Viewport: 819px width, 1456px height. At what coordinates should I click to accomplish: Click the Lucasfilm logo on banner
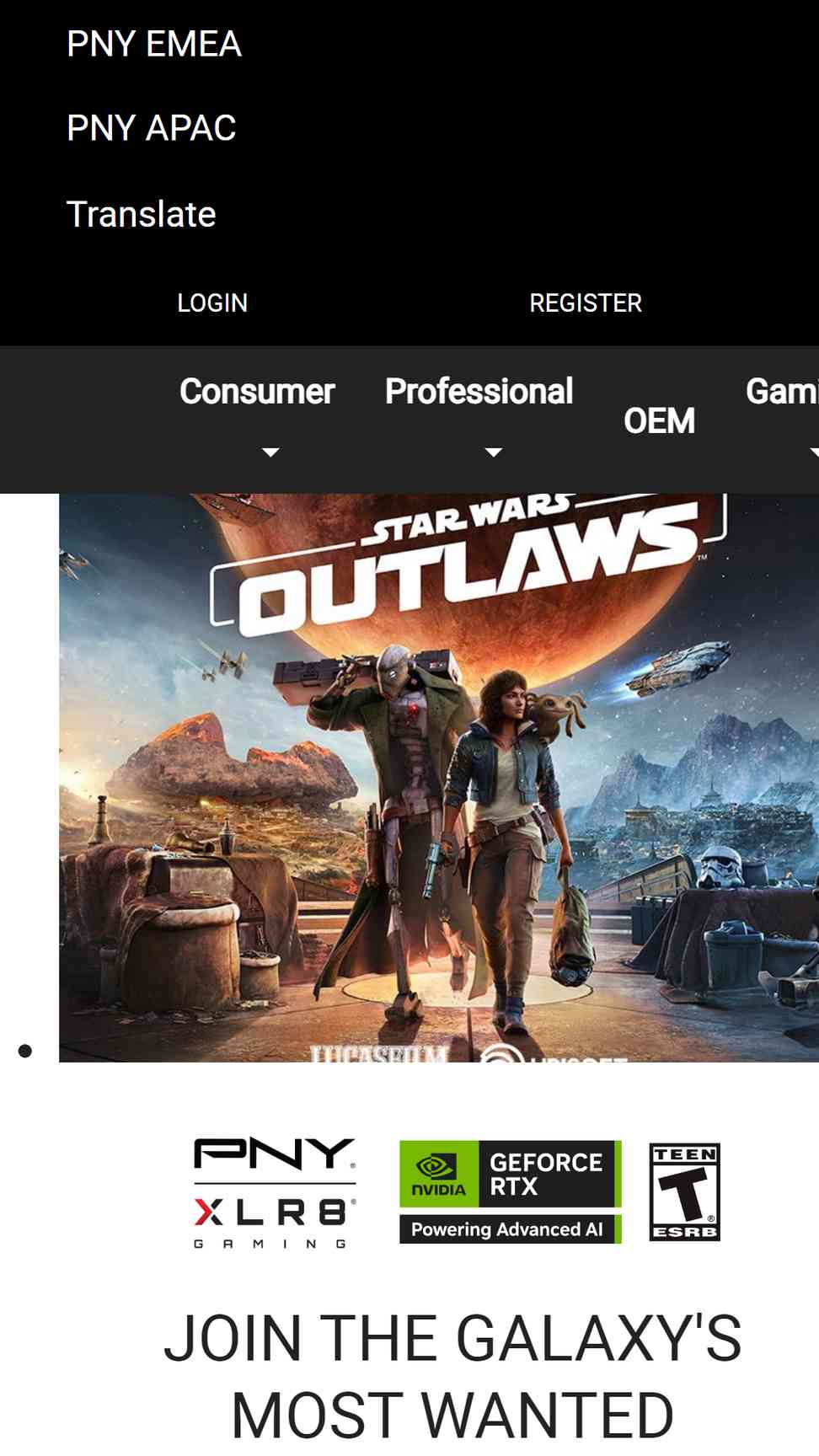(378, 1054)
